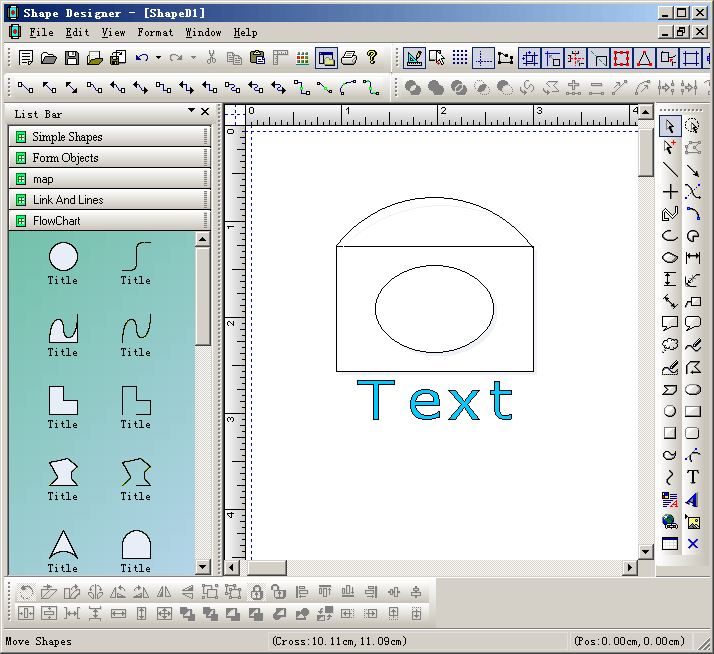Image resolution: width=714 pixels, height=654 pixels.
Task: Click the Help question mark icon
Action: pos(372,58)
